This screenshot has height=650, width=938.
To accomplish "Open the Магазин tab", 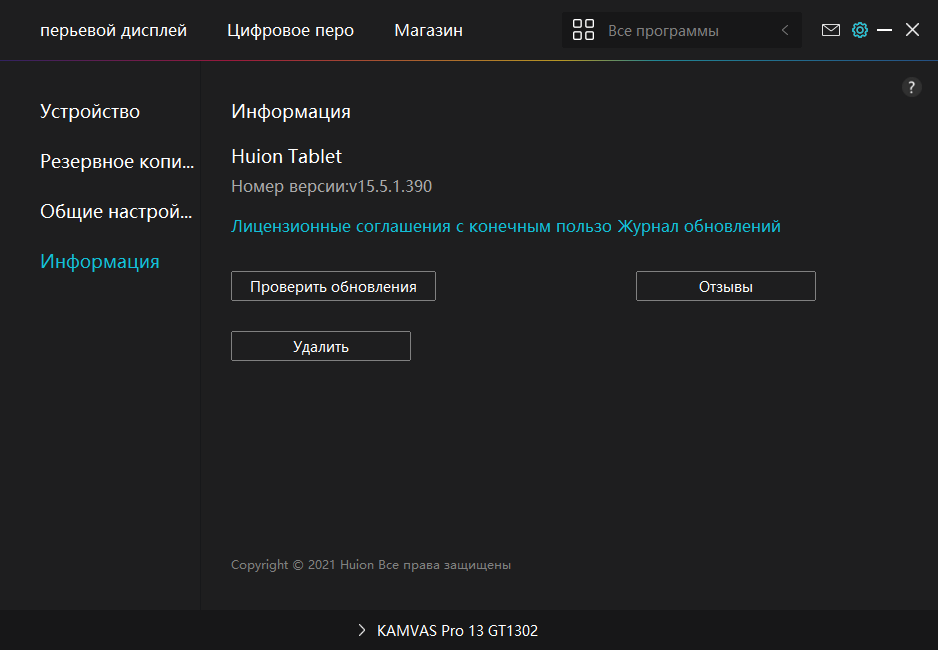I will [x=428, y=31].
